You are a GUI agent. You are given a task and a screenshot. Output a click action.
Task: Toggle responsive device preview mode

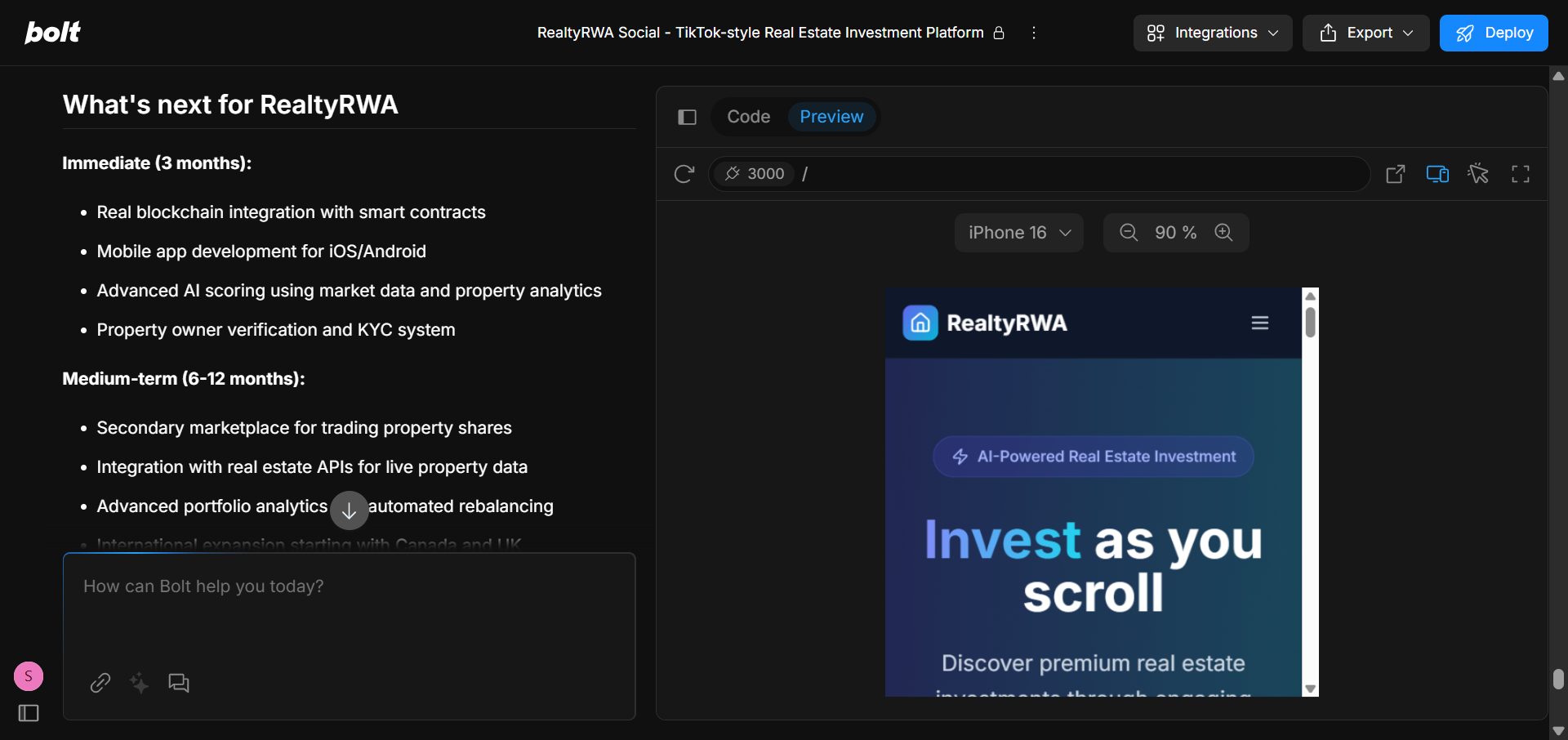click(x=1437, y=174)
